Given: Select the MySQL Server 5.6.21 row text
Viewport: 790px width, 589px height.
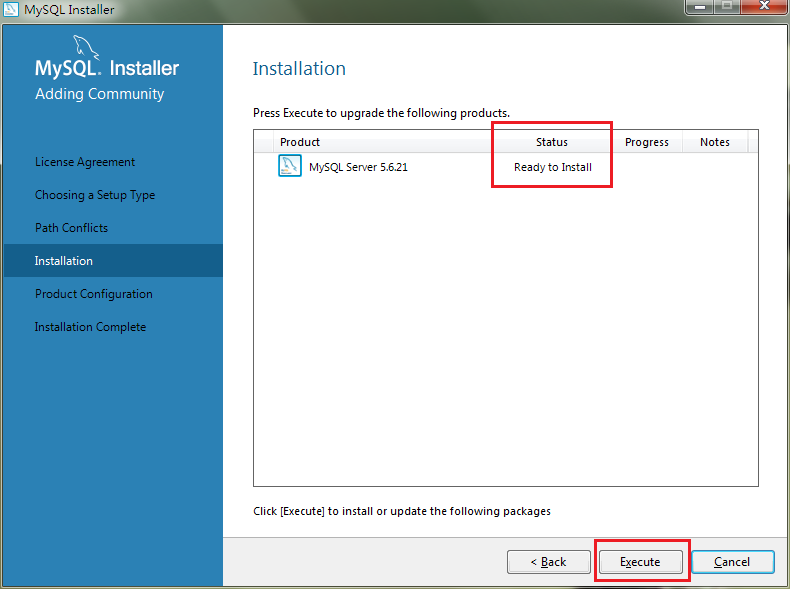Looking at the screenshot, I should tap(358, 167).
